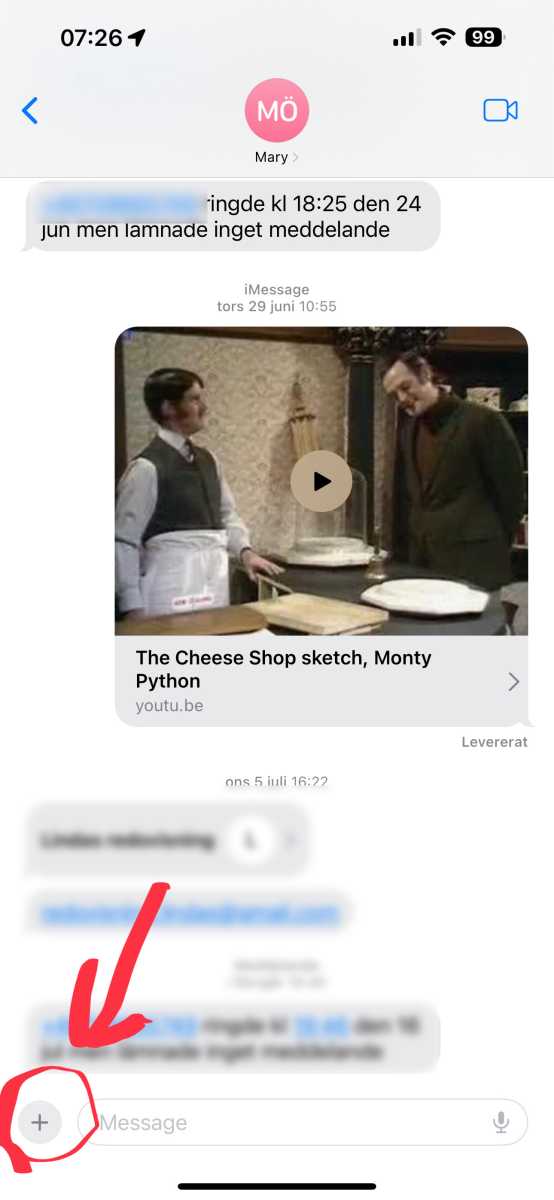554x1200 pixels.
Task: Expand Mary contact details chevron
Action: (295, 157)
